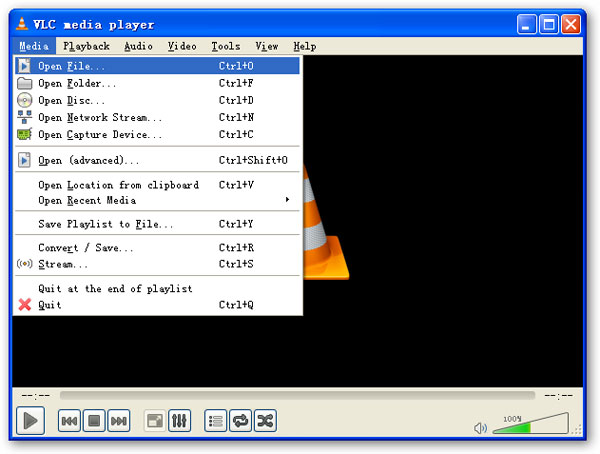
Task: Open the Help menu
Action: 305,46
